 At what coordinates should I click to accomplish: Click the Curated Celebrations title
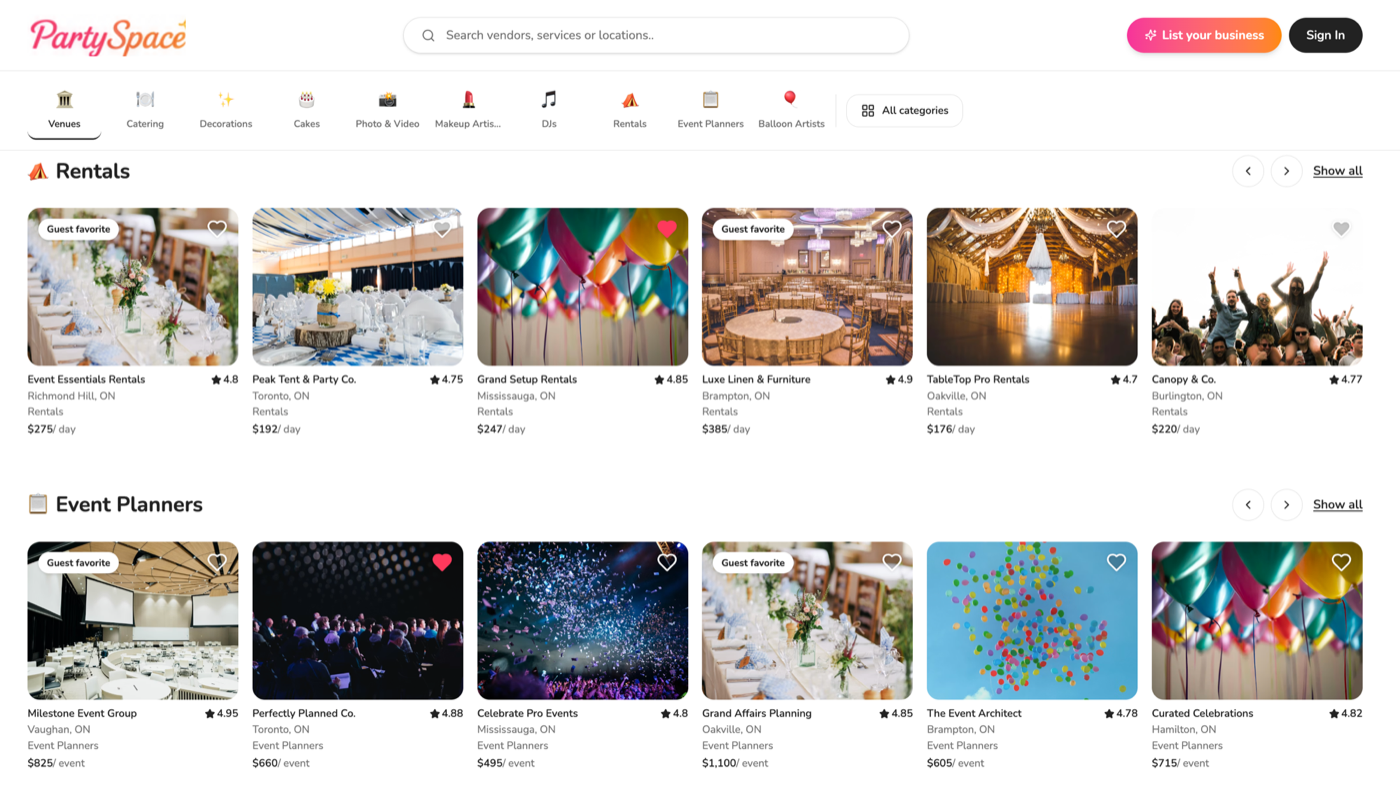1202,714
